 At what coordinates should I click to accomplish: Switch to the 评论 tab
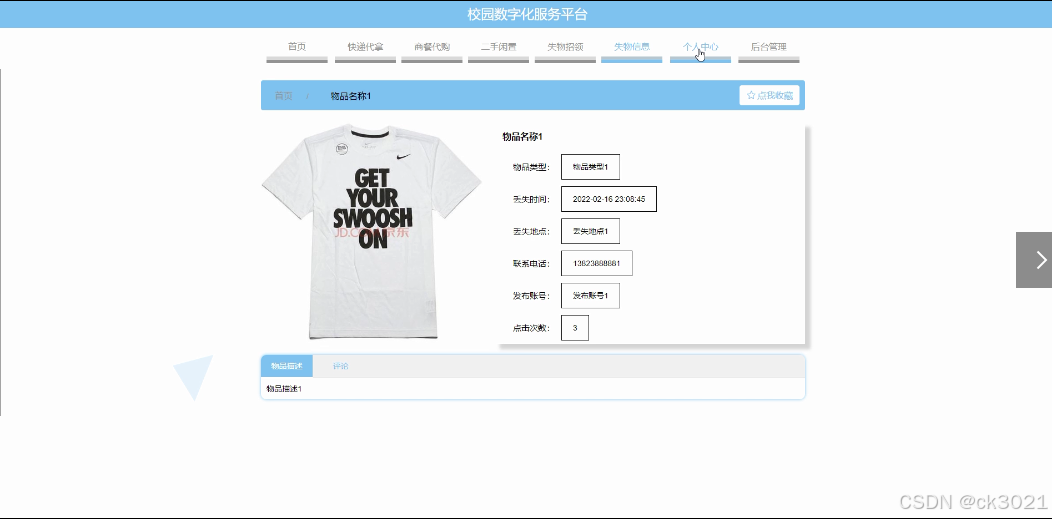(x=340, y=366)
